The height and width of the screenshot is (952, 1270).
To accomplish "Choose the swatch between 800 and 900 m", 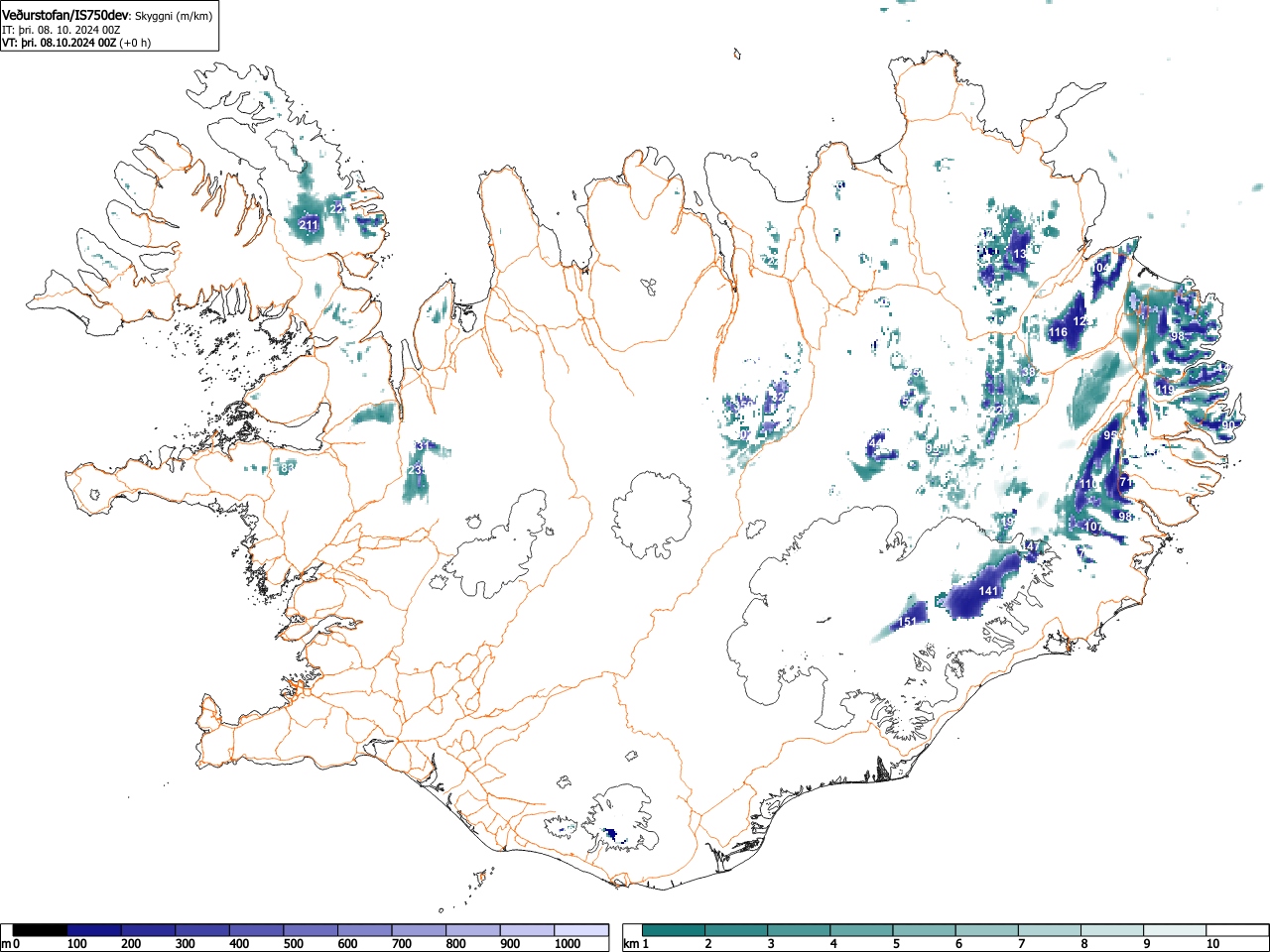I will coord(473,930).
